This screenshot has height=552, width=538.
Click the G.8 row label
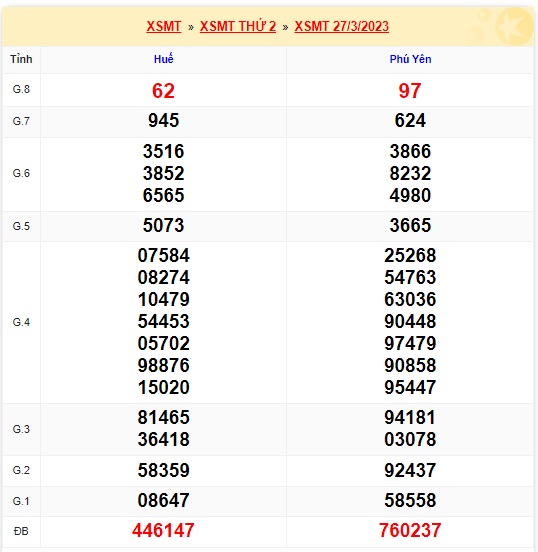[x=21, y=89]
